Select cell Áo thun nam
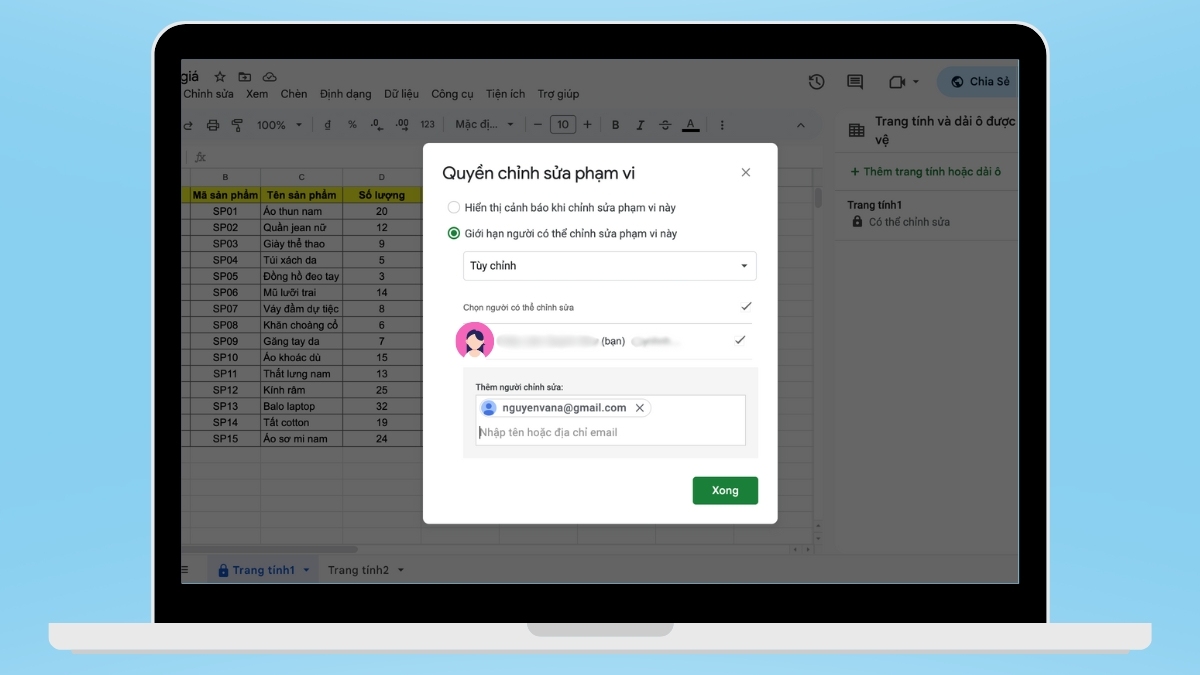 click(x=301, y=211)
